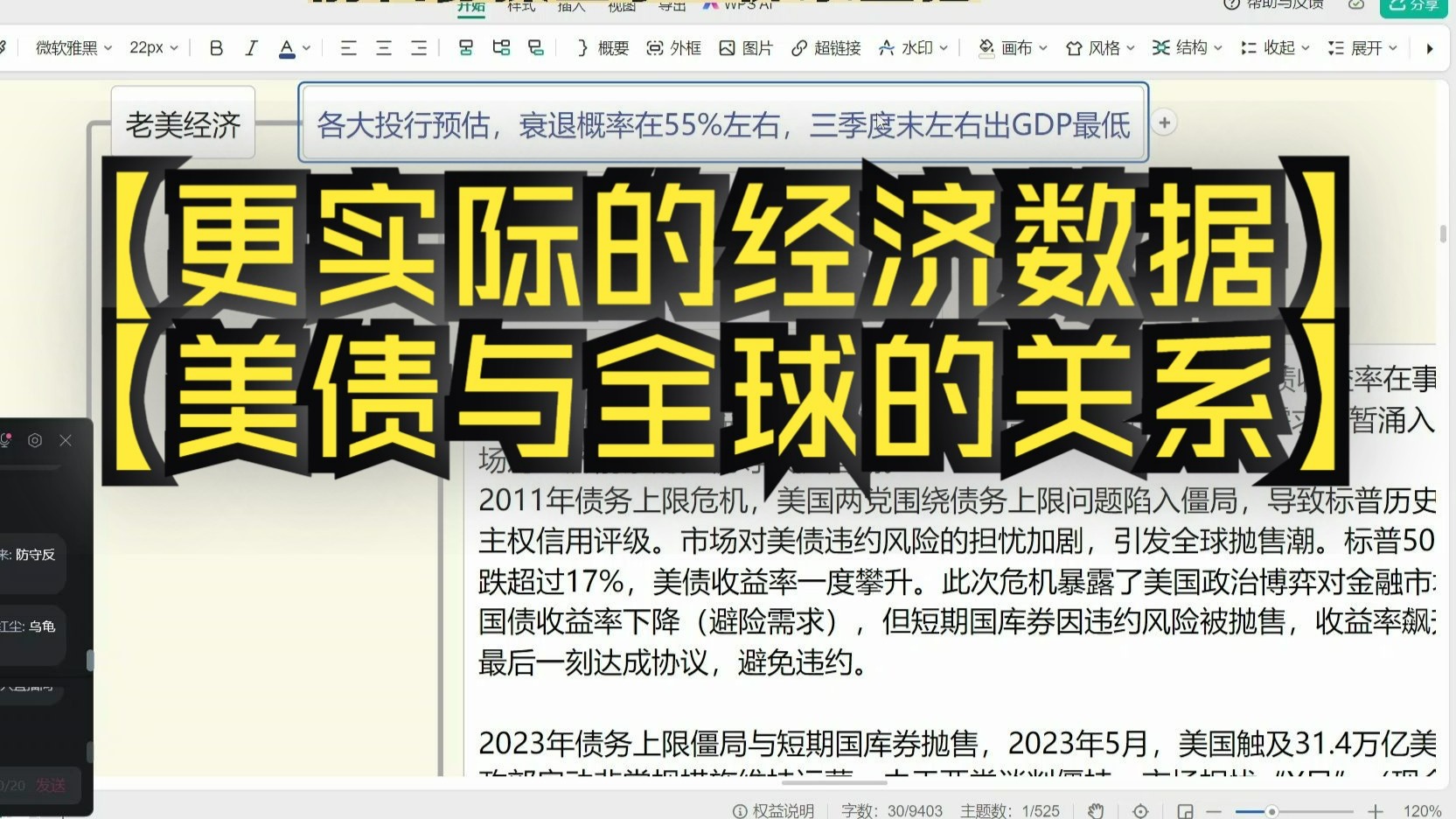
Task: Toggle bold formatting
Action: pos(216,48)
